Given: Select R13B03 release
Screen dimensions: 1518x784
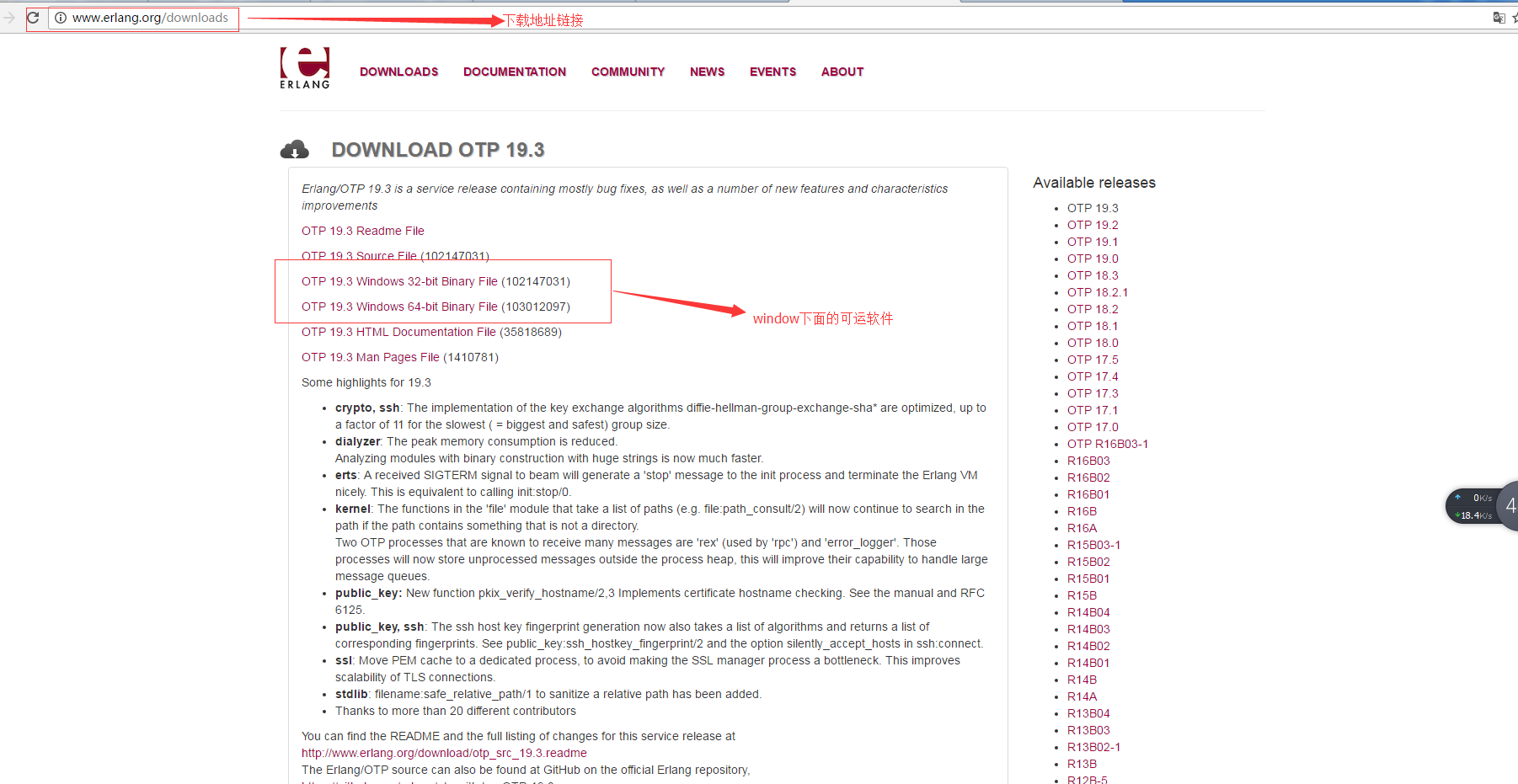Looking at the screenshot, I should coord(1088,730).
